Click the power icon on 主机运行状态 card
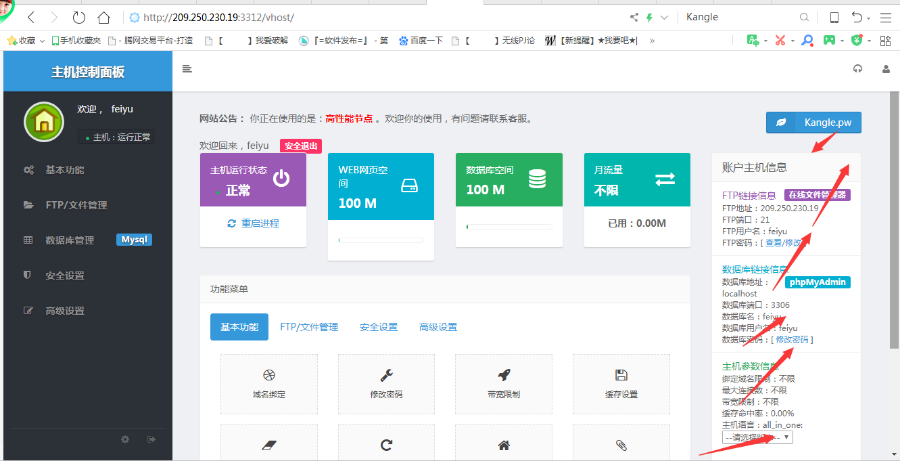Viewport: 900px width, 463px height. 281,178
